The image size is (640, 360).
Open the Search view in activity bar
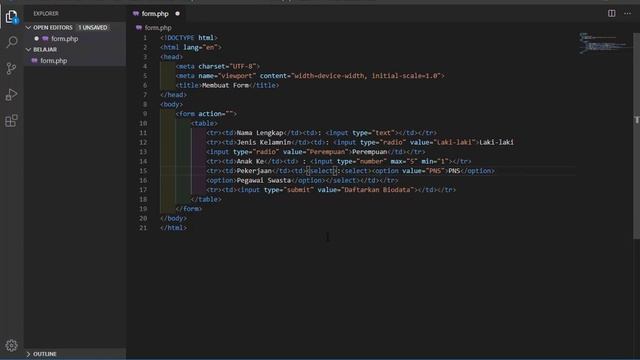click(12, 42)
